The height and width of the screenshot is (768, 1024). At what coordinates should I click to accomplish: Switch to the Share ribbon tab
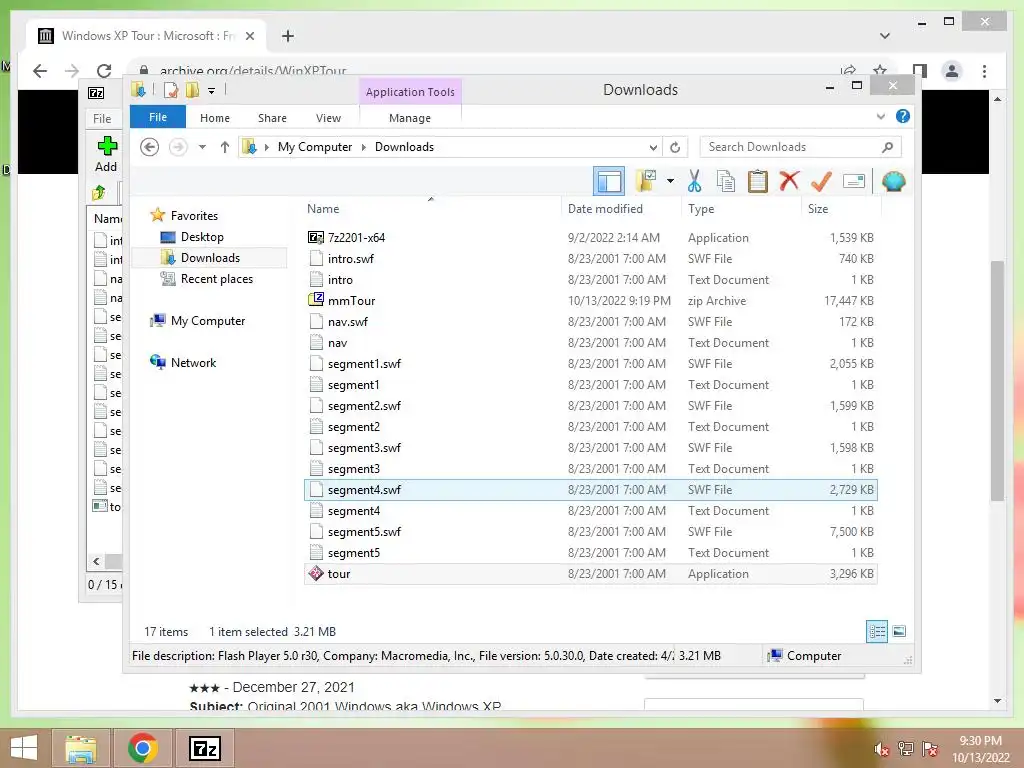(272, 118)
